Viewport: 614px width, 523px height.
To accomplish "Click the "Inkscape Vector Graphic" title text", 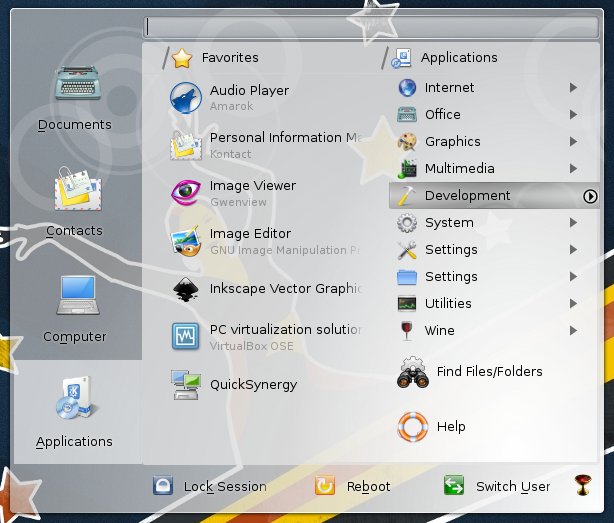I will point(285,289).
